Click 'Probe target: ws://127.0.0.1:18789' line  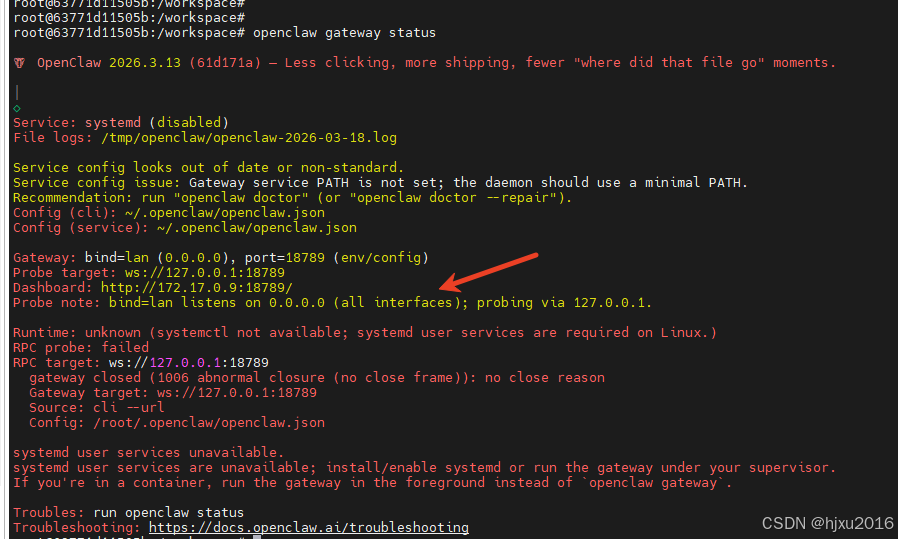(x=149, y=273)
